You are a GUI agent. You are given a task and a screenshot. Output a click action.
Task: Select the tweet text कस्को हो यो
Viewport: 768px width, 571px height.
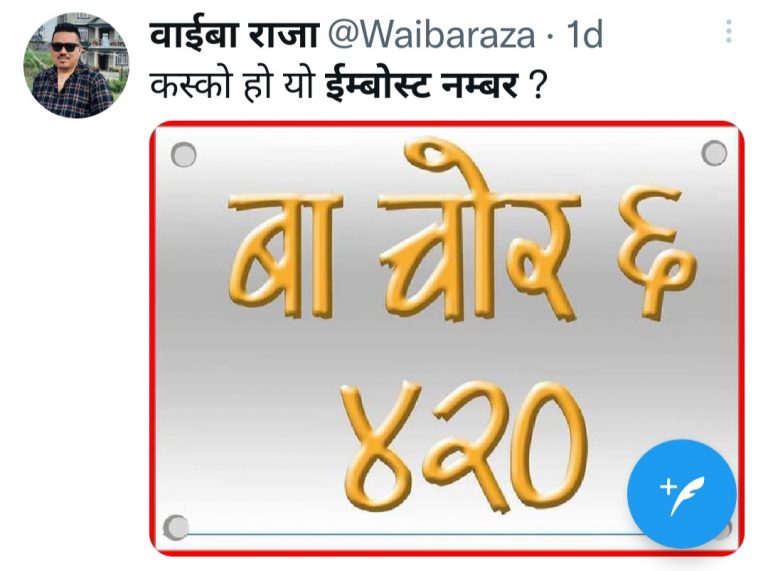click(x=233, y=86)
